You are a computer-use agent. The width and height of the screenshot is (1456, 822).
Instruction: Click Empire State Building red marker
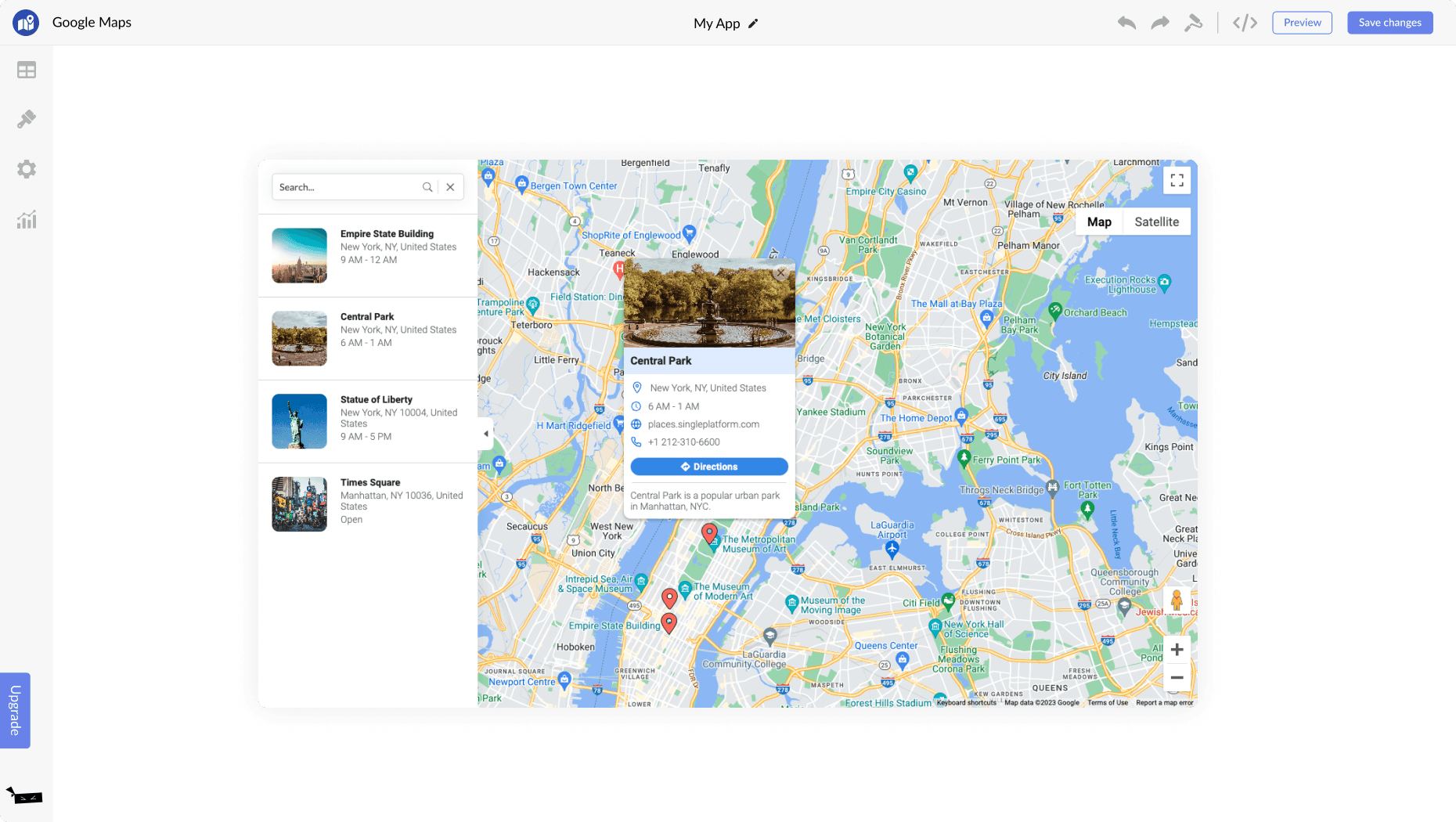[x=669, y=623]
